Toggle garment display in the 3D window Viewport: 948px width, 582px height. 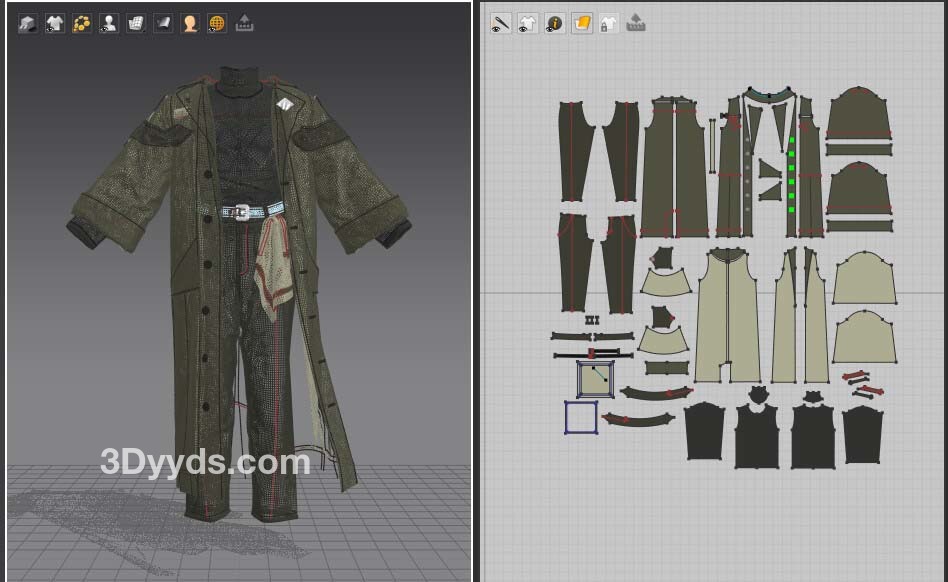(55, 23)
